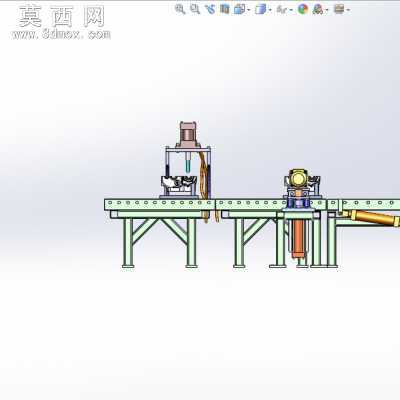Image resolution: width=400 pixels, height=400 pixels.
Task: Open Edit Appearance color ball
Action: coord(303,9)
